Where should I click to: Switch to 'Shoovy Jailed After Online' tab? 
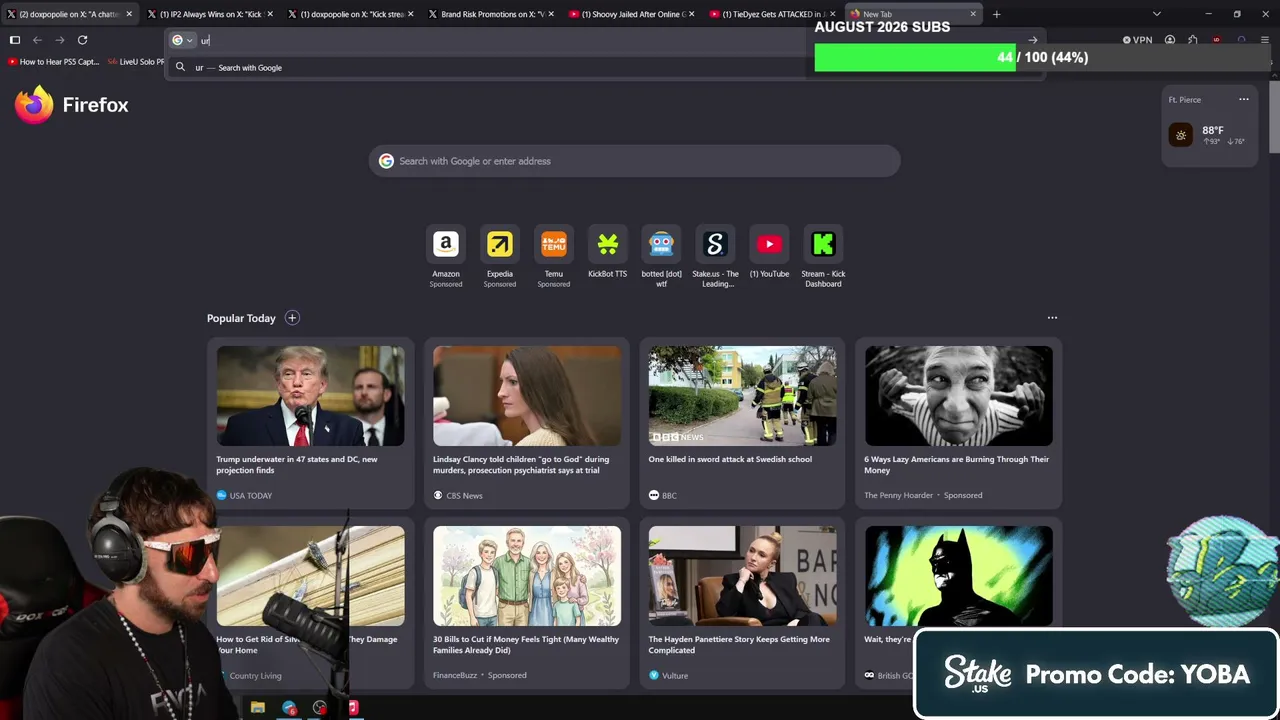[x=632, y=14]
